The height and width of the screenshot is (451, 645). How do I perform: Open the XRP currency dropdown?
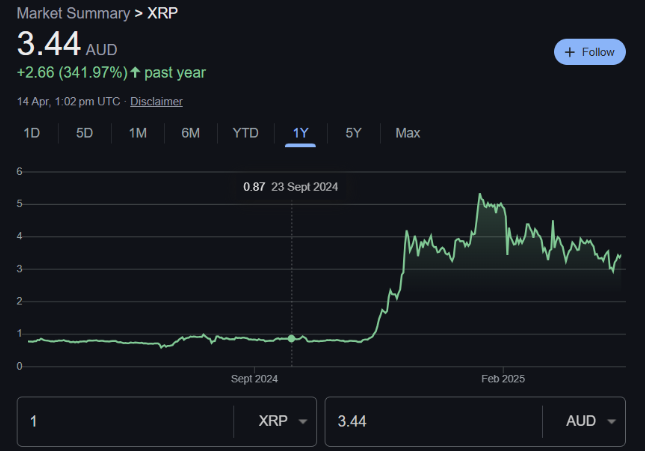click(283, 421)
